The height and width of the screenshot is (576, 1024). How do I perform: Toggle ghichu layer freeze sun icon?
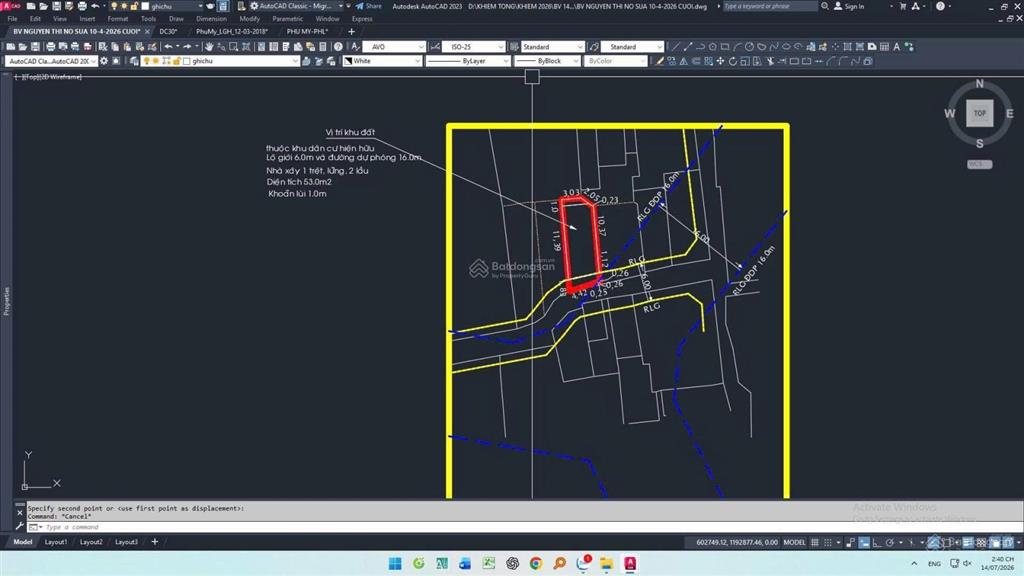pyautogui.click(x=156, y=61)
